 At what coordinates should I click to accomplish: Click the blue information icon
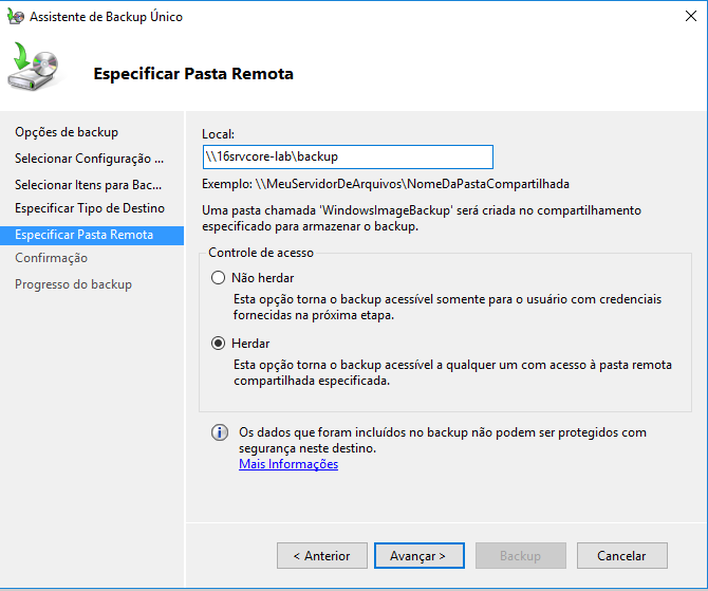219,433
